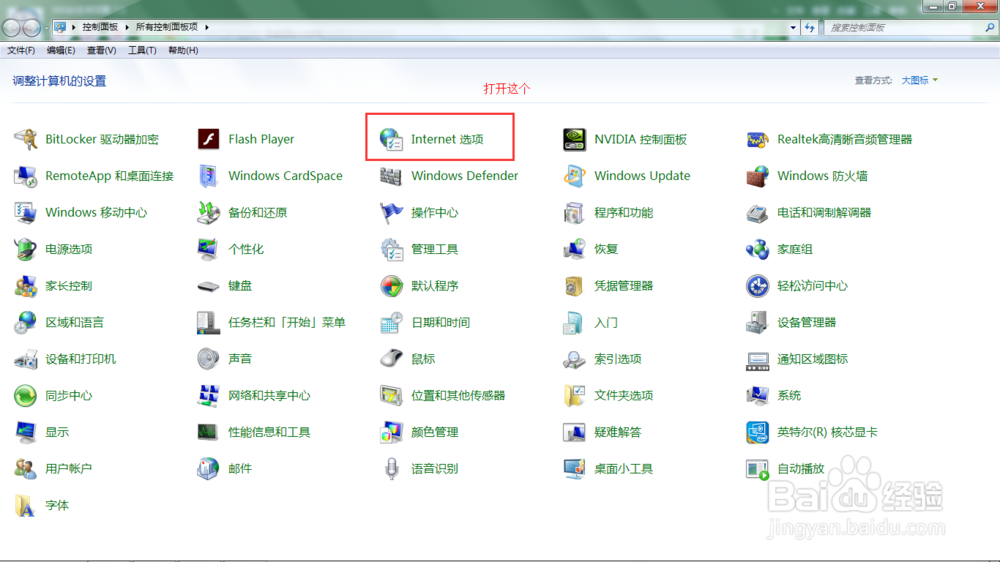Screen dimensions: 1000x562
Task: Open the 管理工具 icon
Action: pos(391,249)
